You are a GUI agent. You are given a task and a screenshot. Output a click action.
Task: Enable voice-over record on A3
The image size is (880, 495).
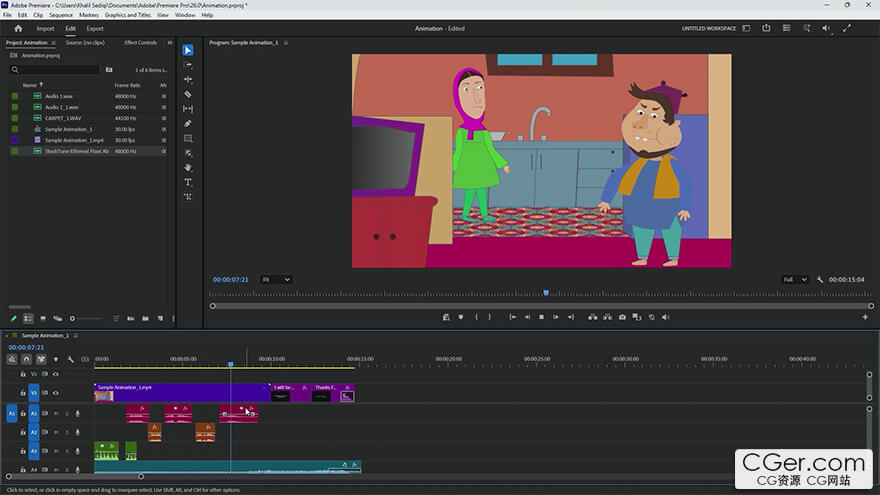coord(77,451)
